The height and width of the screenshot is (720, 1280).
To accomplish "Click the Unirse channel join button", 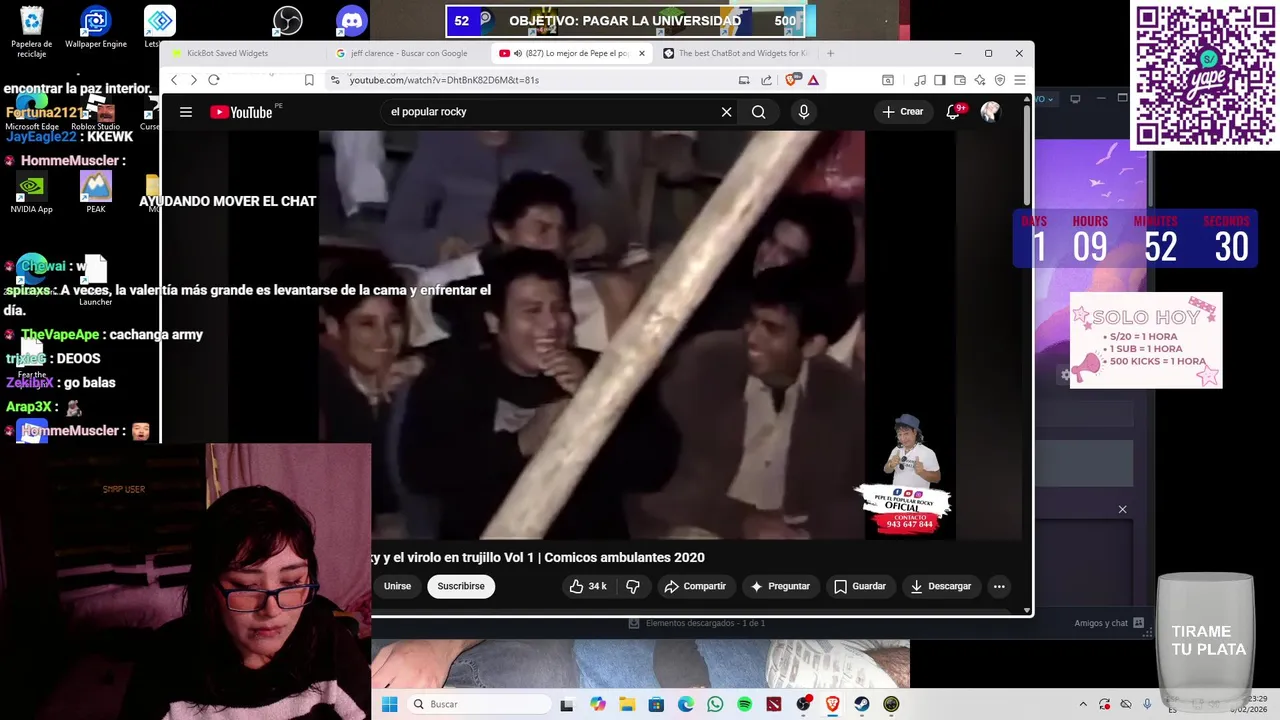I will coord(397,586).
